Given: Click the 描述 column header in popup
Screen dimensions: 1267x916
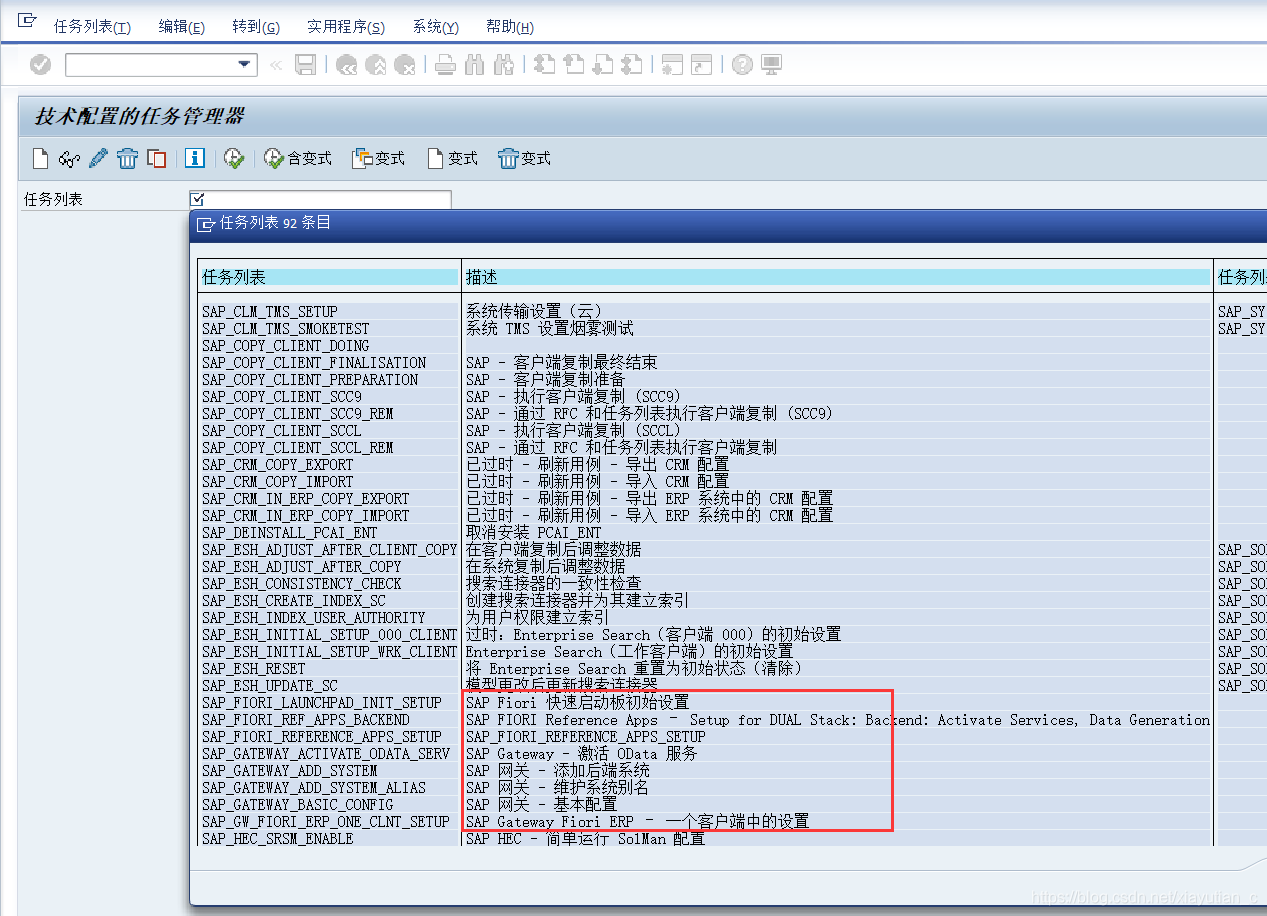Looking at the screenshot, I should [837, 277].
